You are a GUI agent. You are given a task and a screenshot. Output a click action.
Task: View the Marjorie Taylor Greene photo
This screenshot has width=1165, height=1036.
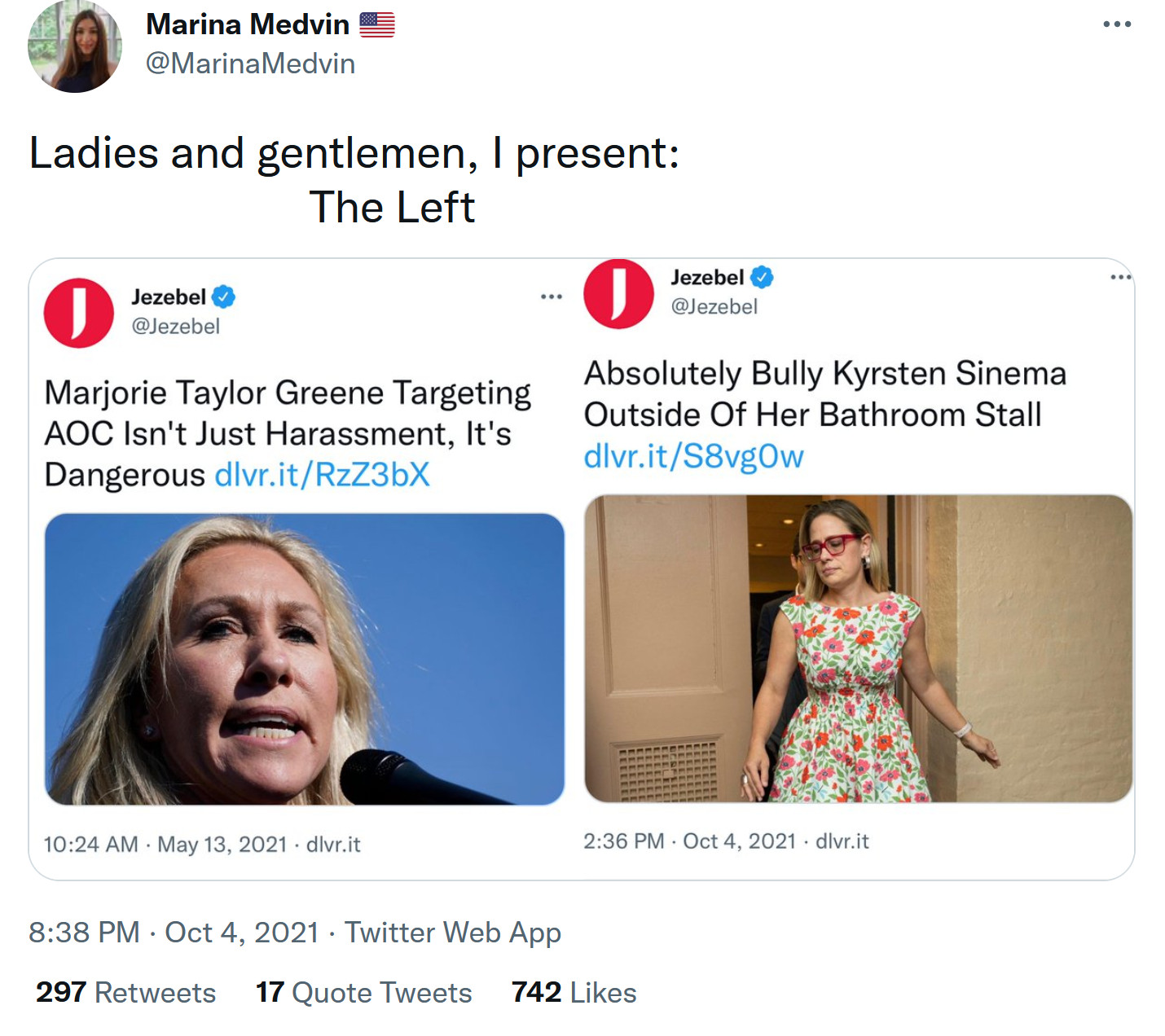coord(305,659)
